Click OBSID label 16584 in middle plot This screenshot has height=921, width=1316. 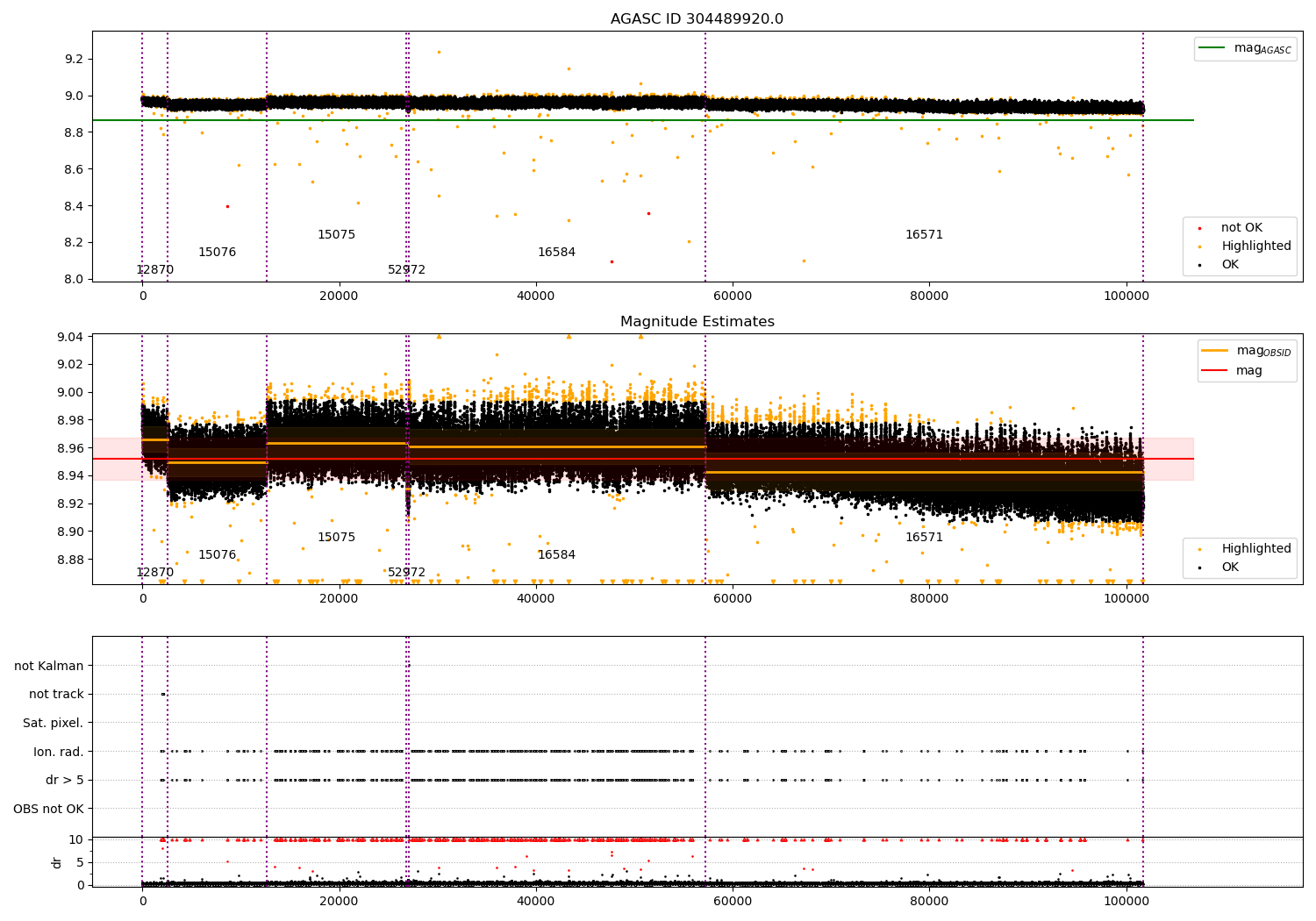coord(556,555)
